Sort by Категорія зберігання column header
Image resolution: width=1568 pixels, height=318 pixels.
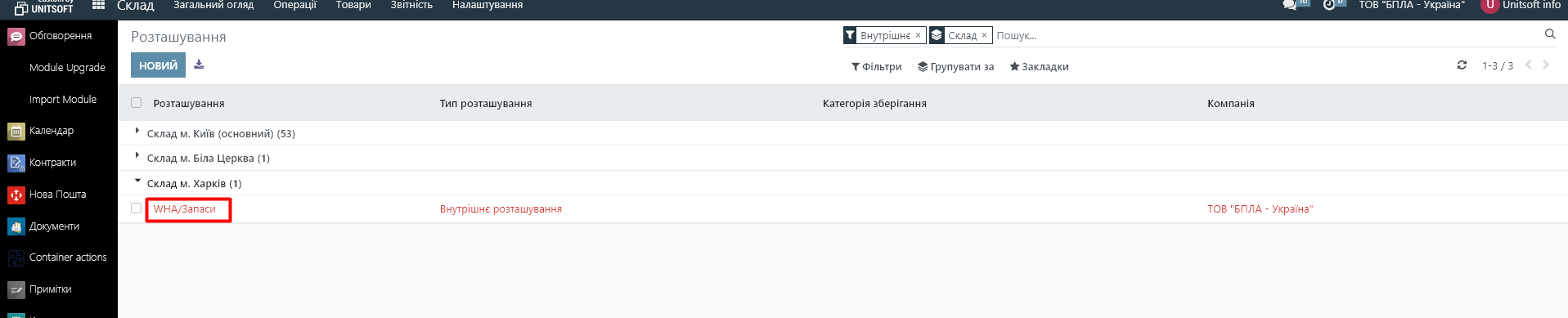[x=874, y=104]
